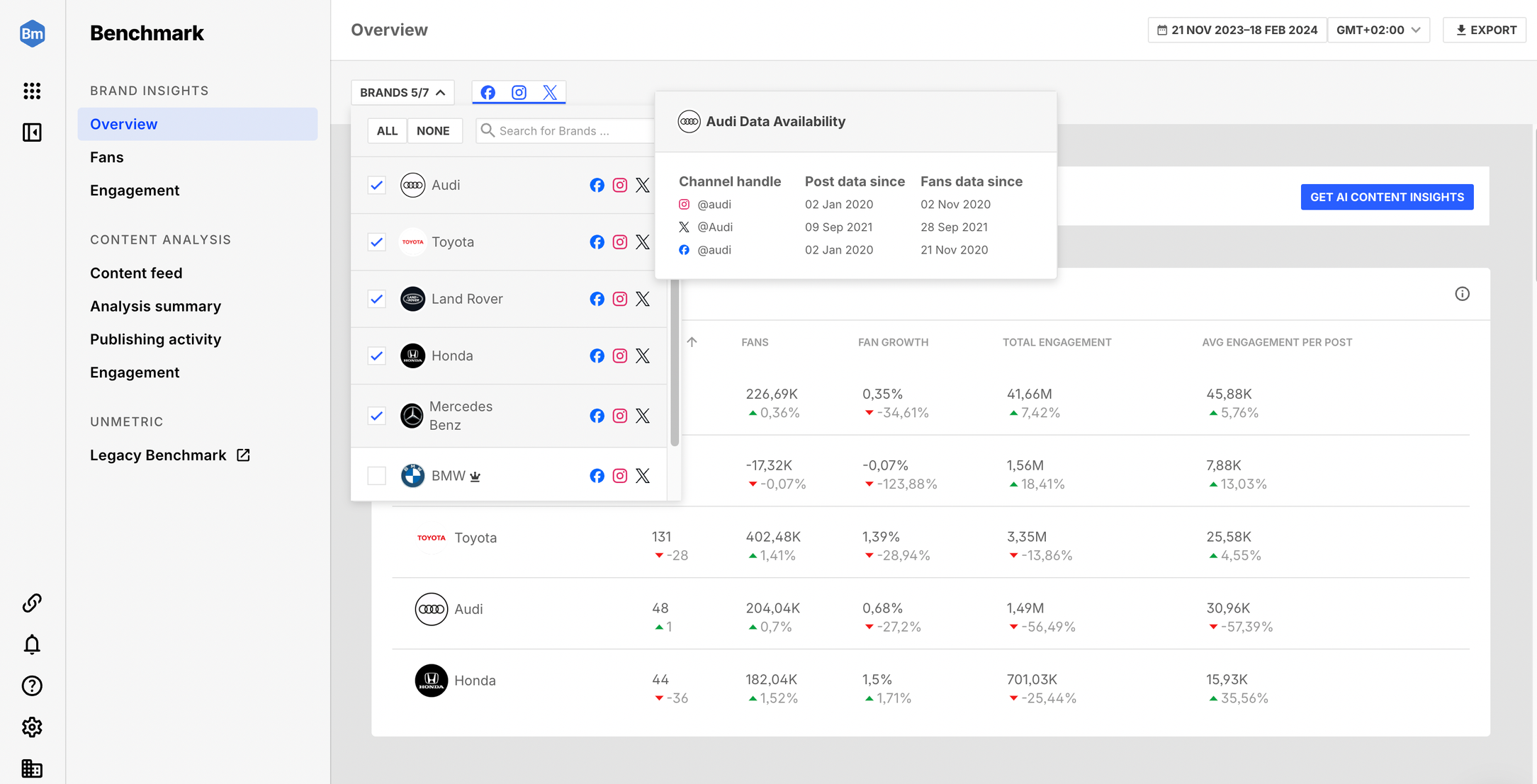Click the EXPORT button
Viewport: 1537px width, 784px height.
pyautogui.click(x=1485, y=29)
